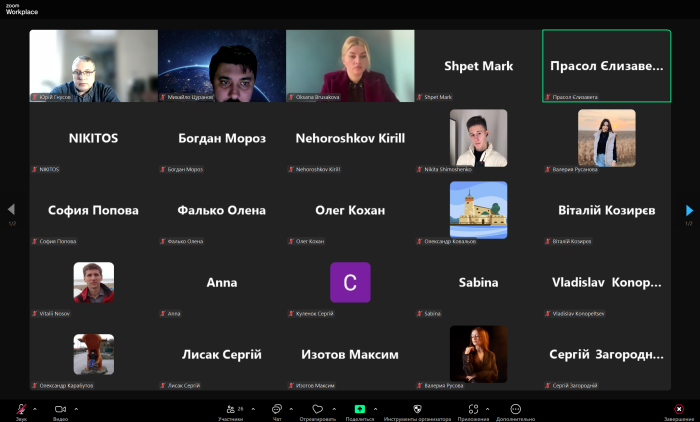Expand the arrow next to Чат
Image resolution: width=700 pixels, height=422 pixels.
(x=291, y=409)
